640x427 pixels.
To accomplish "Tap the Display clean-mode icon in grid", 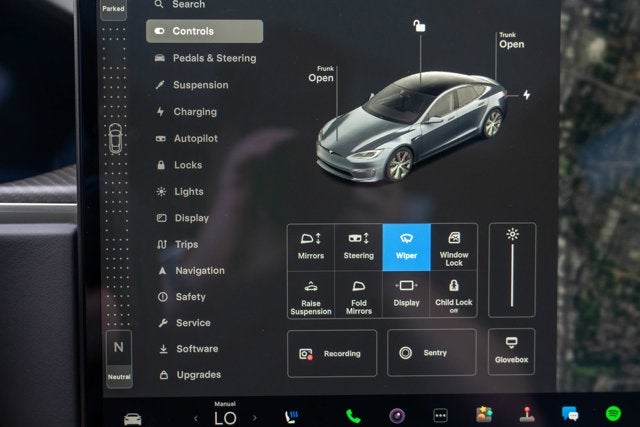I will pyautogui.click(x=406, y=295).
